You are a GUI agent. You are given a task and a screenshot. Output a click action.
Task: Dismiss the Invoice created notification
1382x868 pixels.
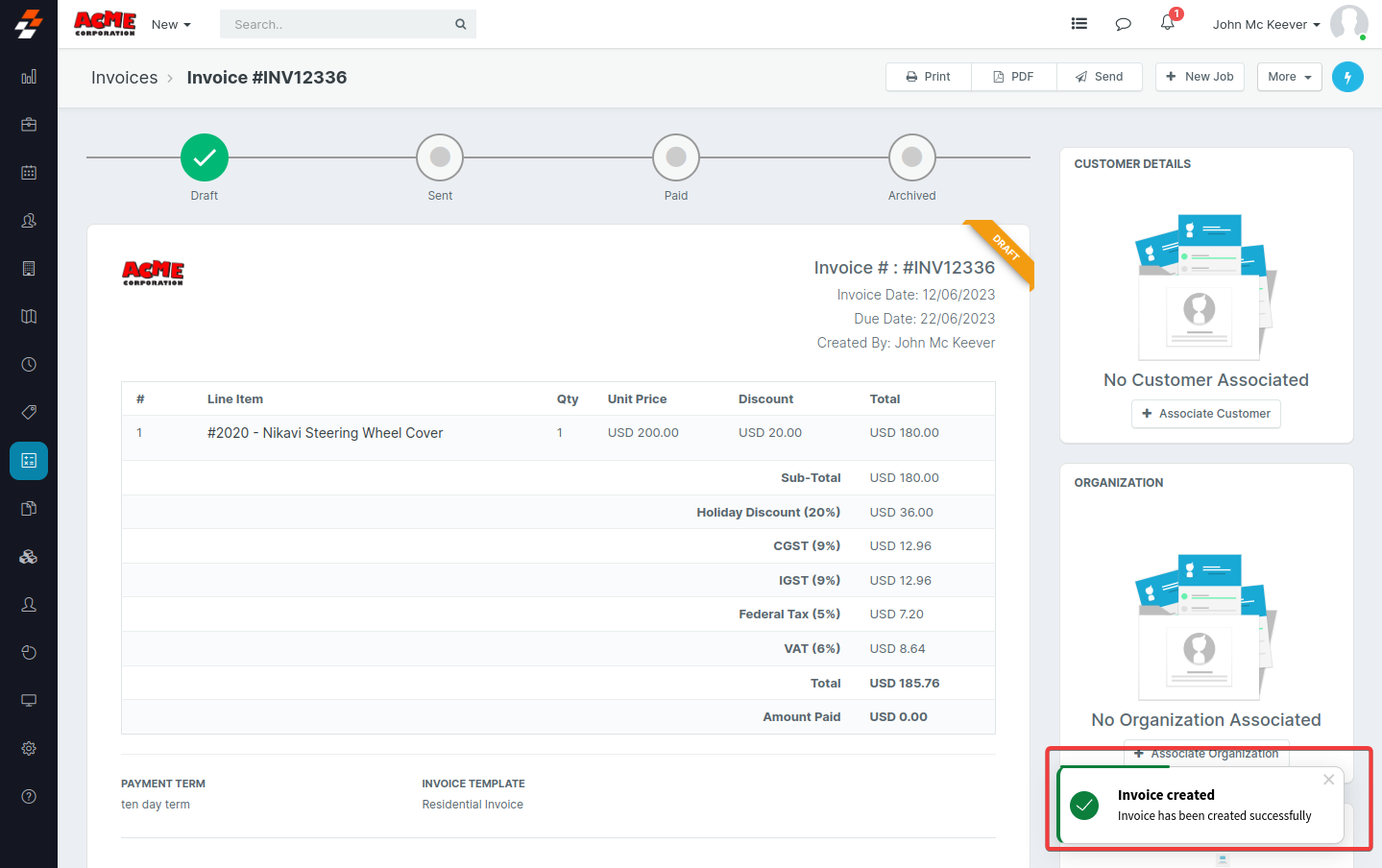1328,780
